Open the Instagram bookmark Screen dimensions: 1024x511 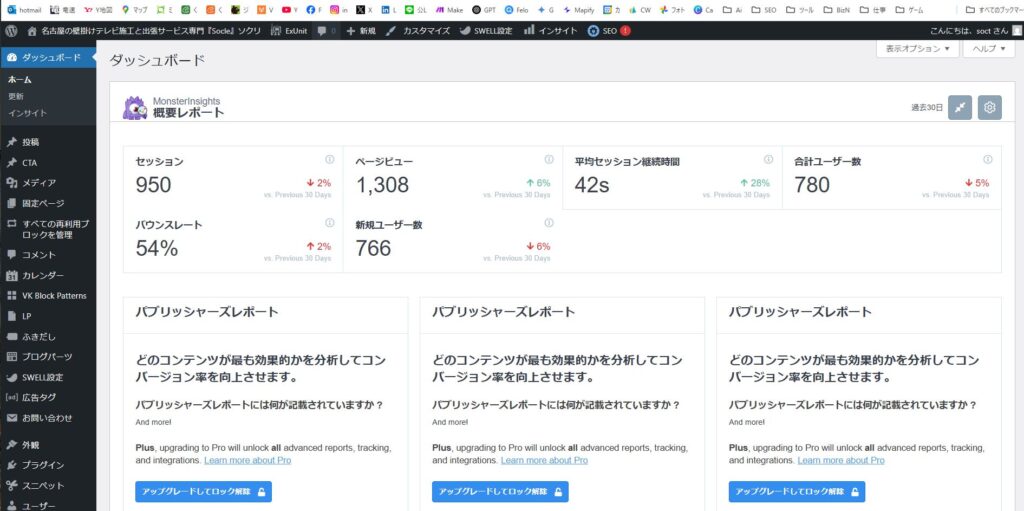pyautogui.click(x=338, y=10)
